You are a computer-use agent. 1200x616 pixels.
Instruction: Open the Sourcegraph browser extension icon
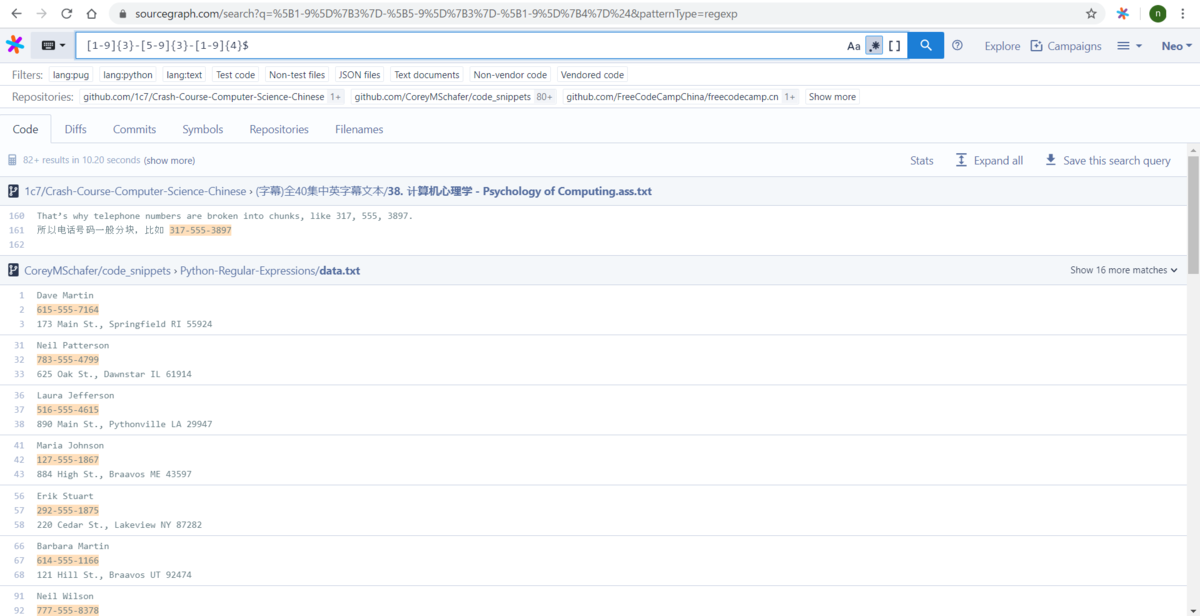point(1123,14)
